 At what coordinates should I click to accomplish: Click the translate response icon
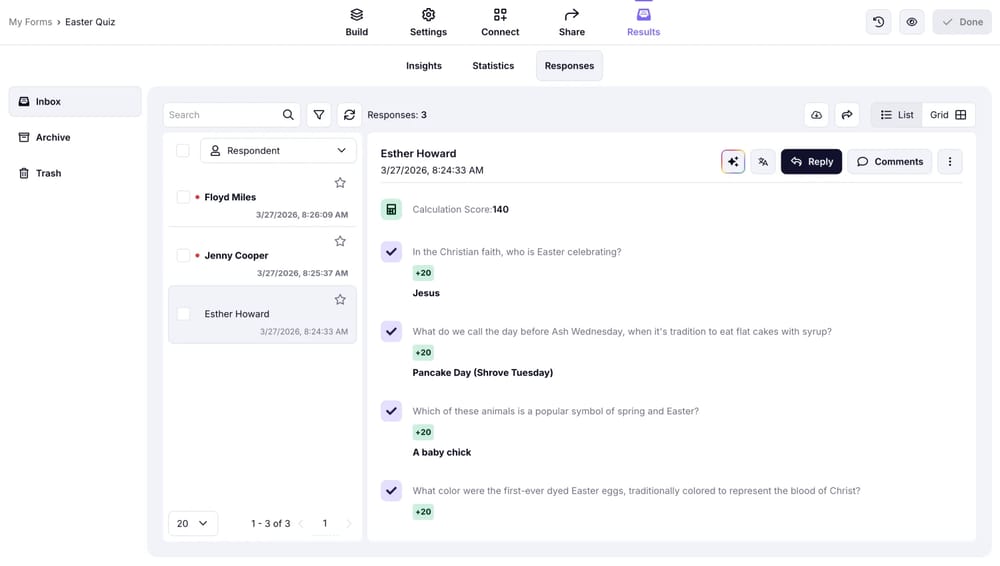coord(763,162)
